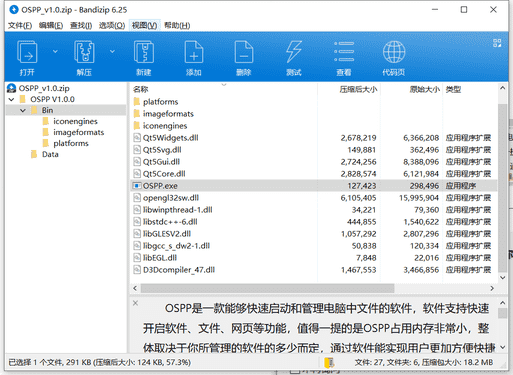Click the Qt5Gui.dll file icon
This screenshot has width=513, height=375.
[x=137, y=161]
